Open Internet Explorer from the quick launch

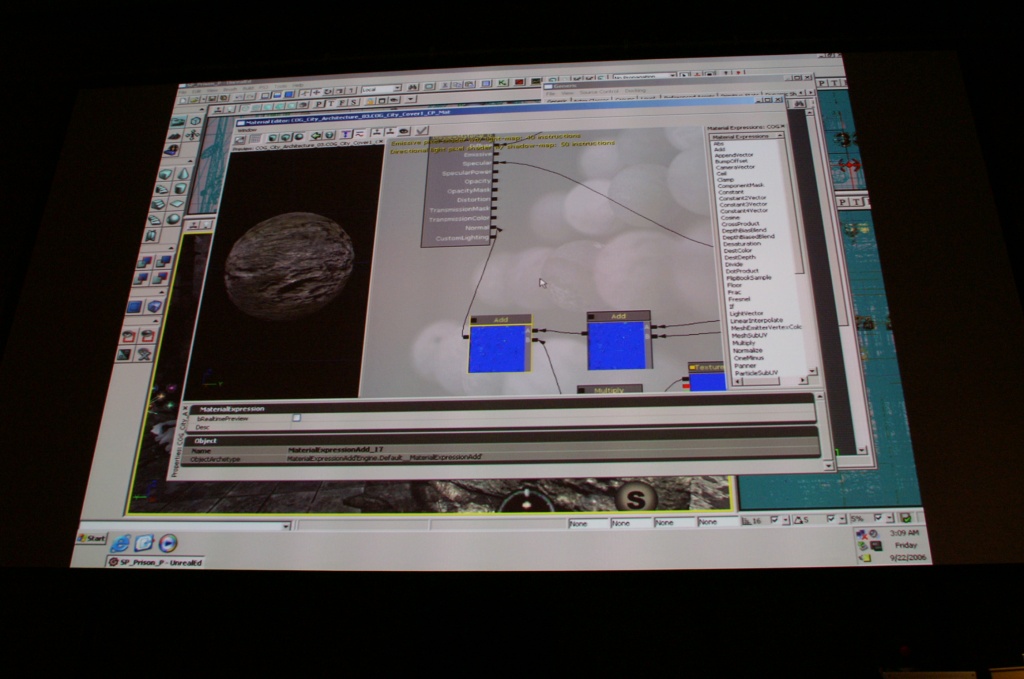click(x=121, y=543)
